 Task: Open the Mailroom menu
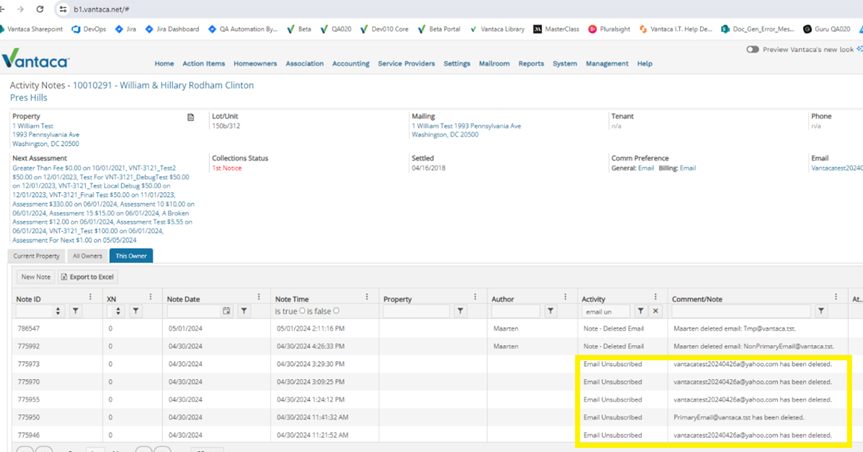pyautogui.click(x=494, y=64)
